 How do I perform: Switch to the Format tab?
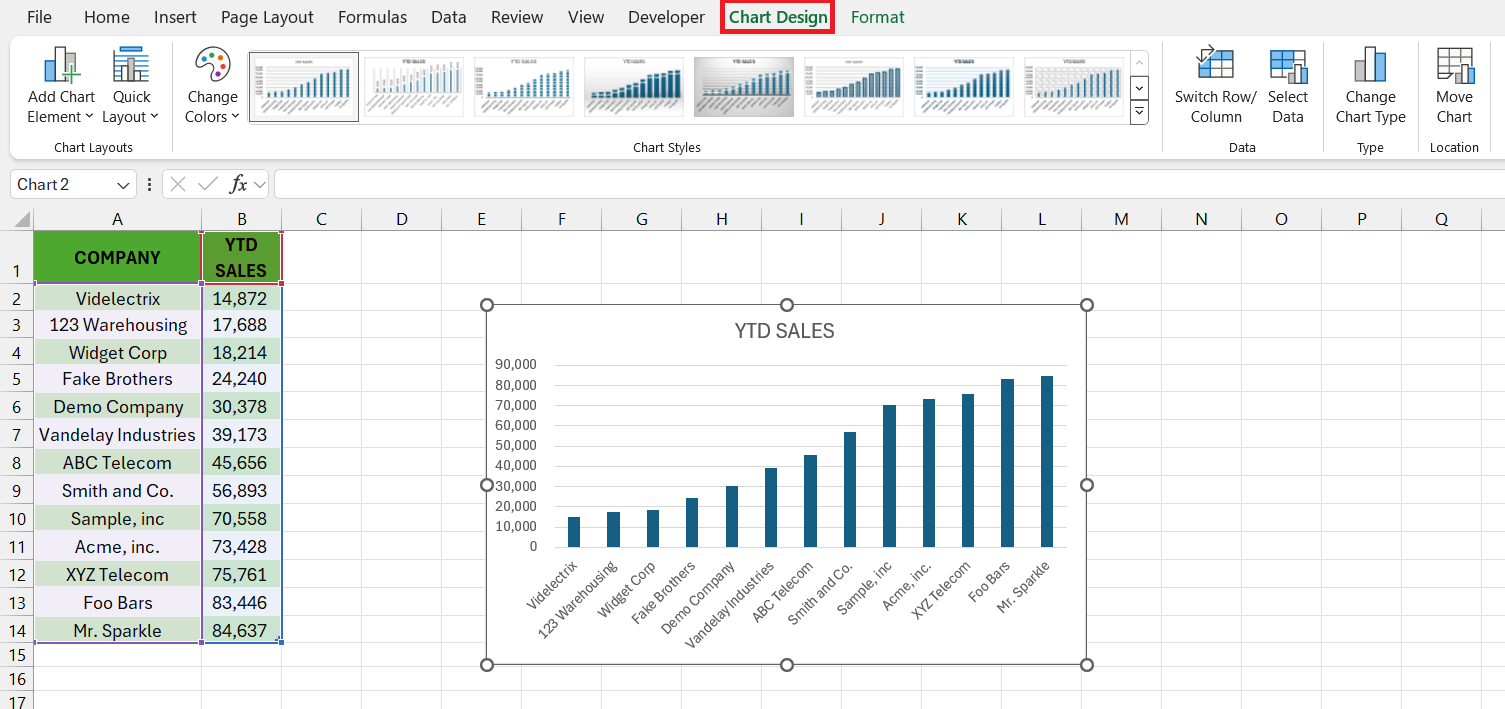(x=877, y=17)
